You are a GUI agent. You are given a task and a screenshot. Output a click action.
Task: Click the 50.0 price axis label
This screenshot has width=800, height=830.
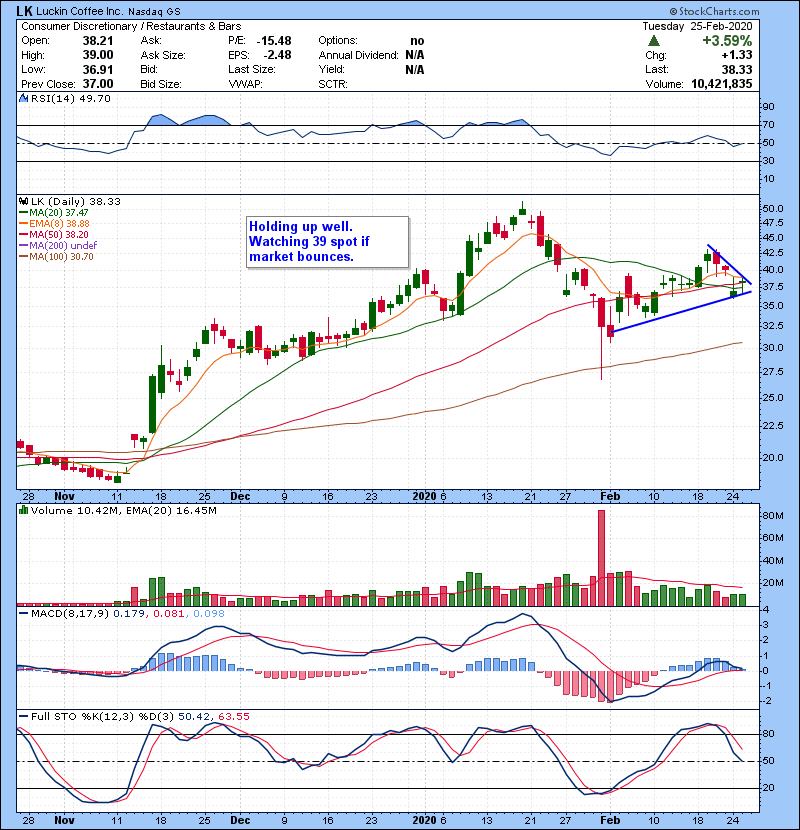773,209
